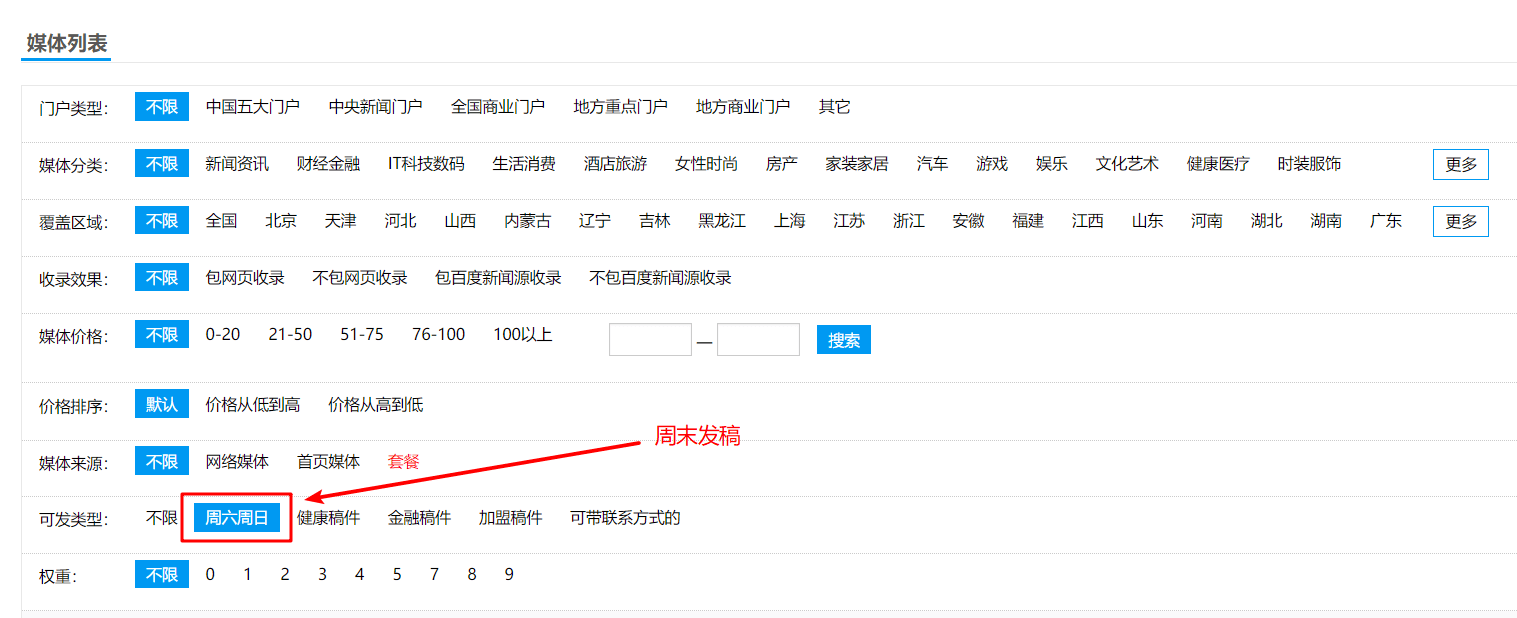
Task: Choose 财经金融 media category
Action: tap(328, 164)
